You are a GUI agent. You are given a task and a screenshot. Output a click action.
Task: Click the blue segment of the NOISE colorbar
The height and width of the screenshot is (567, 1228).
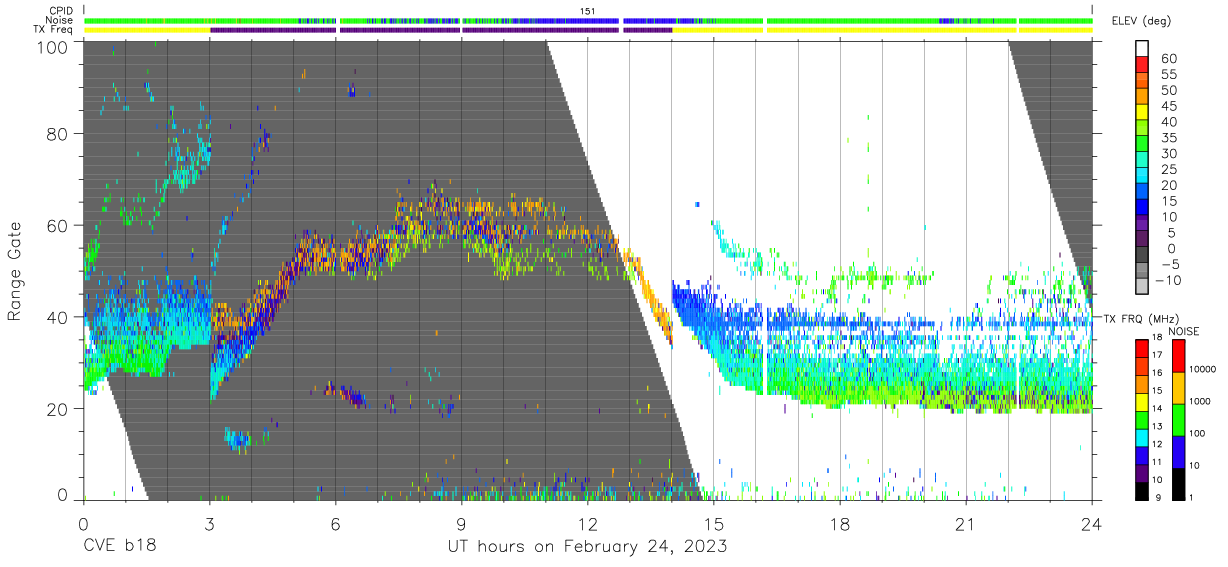tap(1179, 451)
